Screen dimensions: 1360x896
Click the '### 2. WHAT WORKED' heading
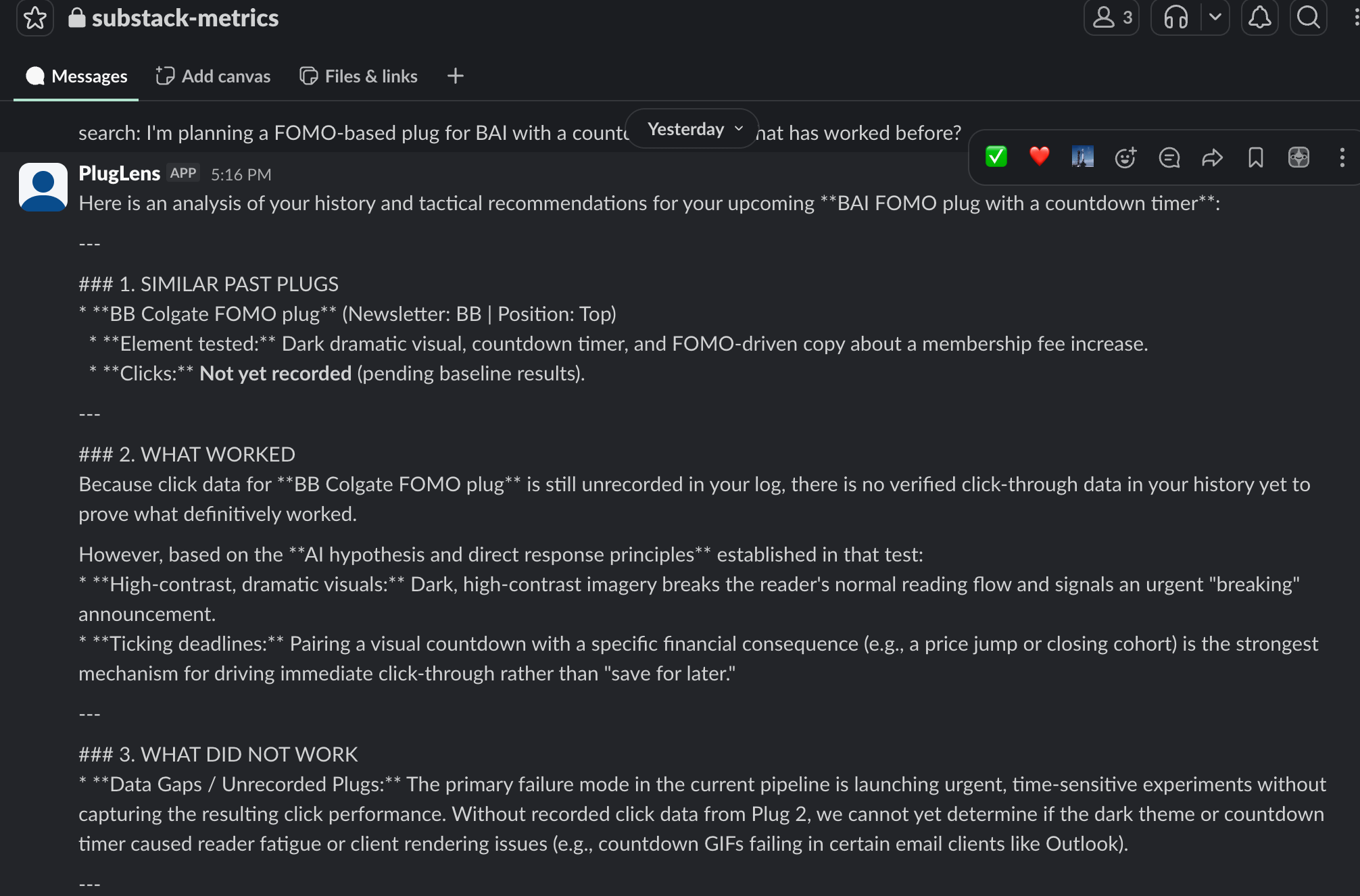point(187,455)
